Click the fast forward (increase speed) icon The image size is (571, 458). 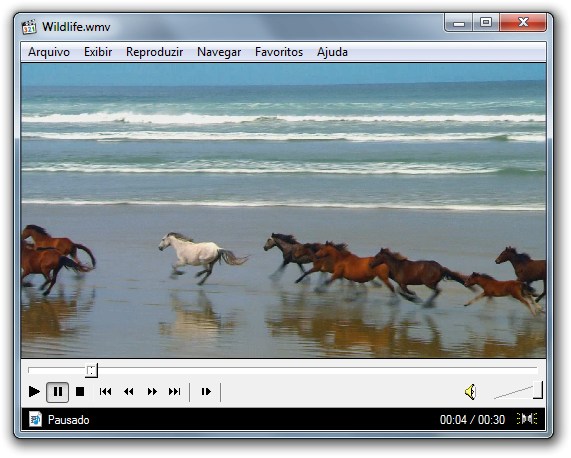click(152, 392)
